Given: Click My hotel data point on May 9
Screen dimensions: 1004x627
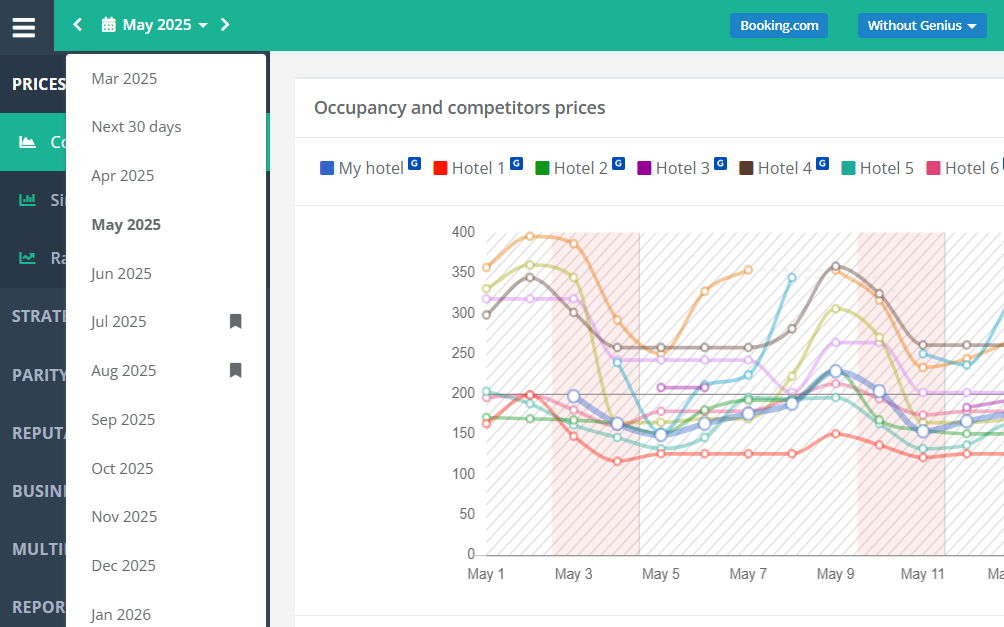Looking at the screenshot, I should pyautogui.click(x=835, y=371).
